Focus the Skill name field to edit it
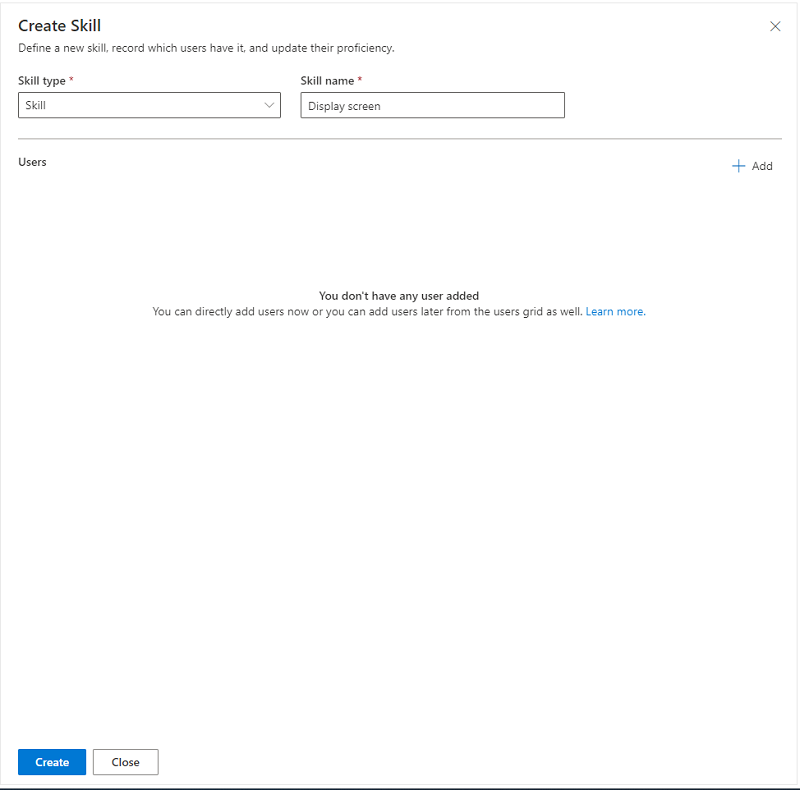 [432, 105]
